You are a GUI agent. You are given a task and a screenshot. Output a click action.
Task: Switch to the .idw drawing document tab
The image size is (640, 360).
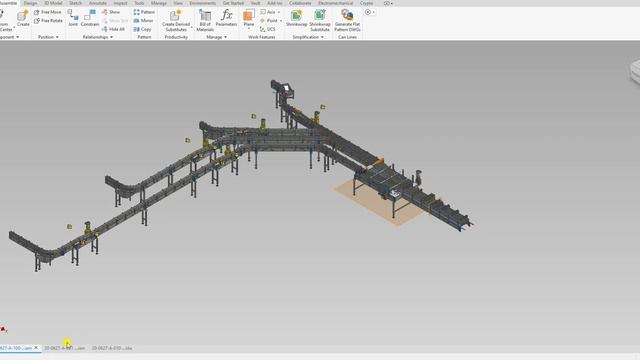point(112,348)
